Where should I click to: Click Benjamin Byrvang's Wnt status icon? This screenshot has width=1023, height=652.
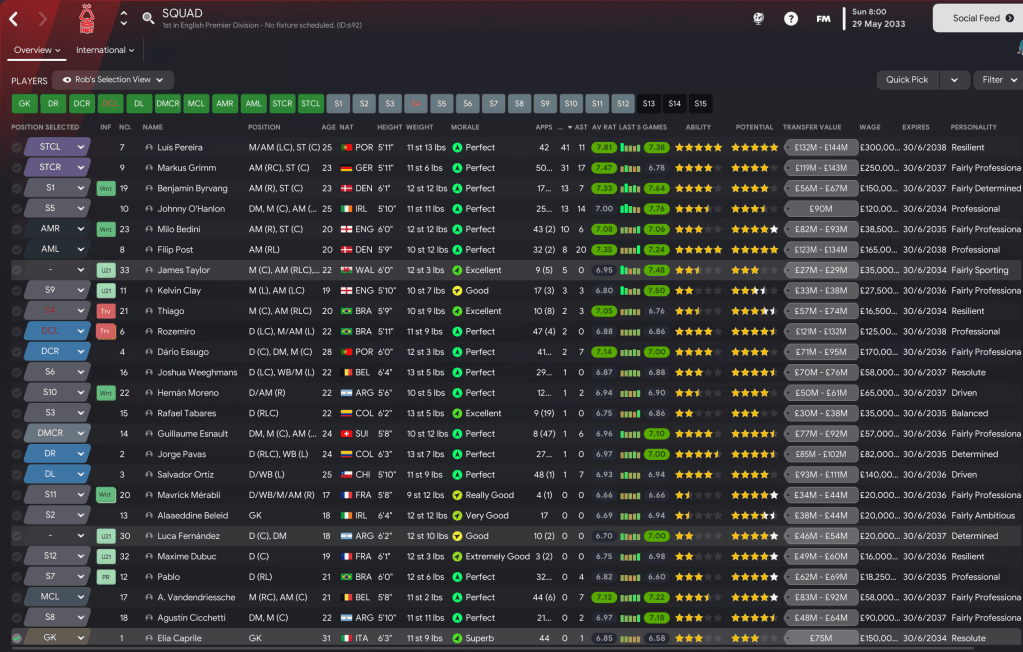point(106,188)
